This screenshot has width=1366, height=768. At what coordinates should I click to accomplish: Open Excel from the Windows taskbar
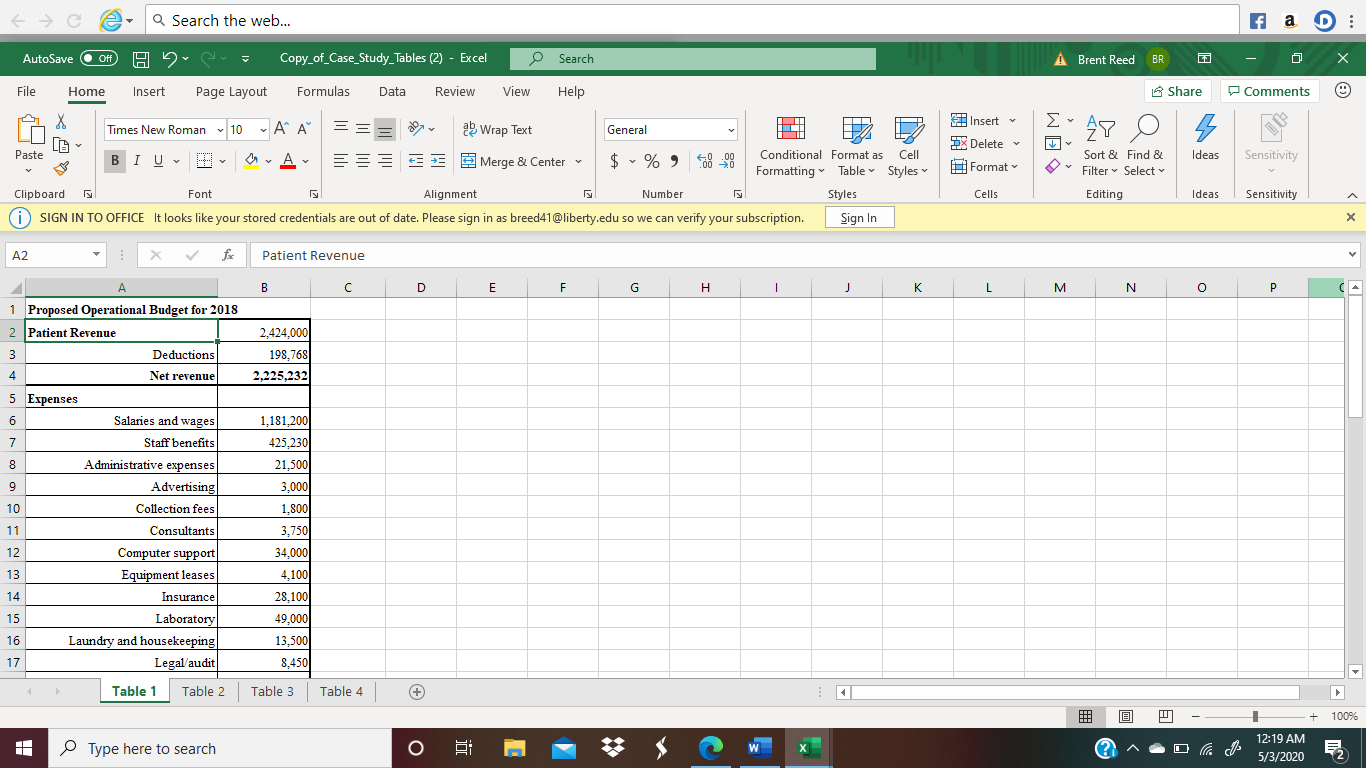coord(809,748)
